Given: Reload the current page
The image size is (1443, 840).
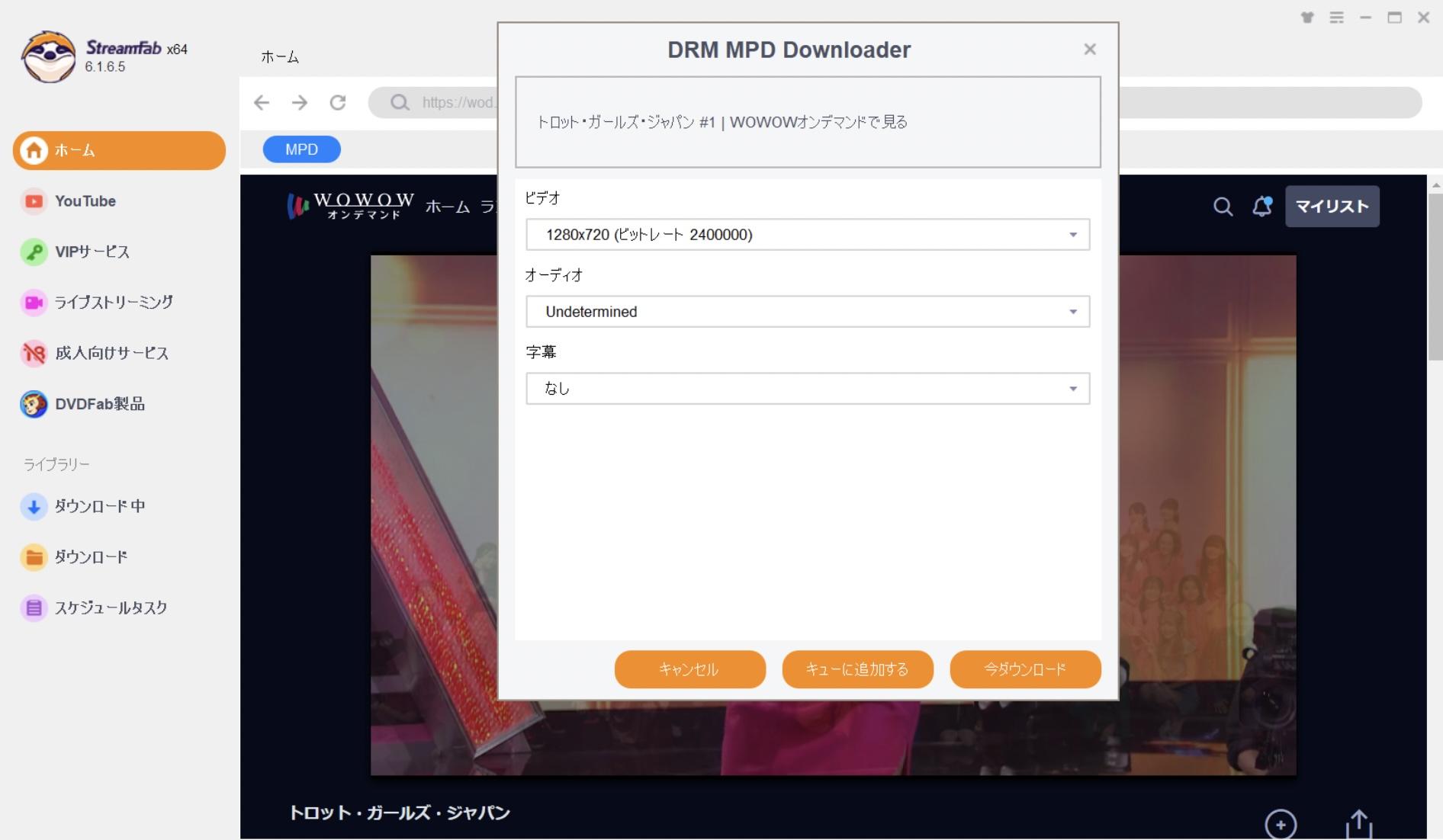Looking at the screenshot, I should pyautogui.click(x=338, y=102).
